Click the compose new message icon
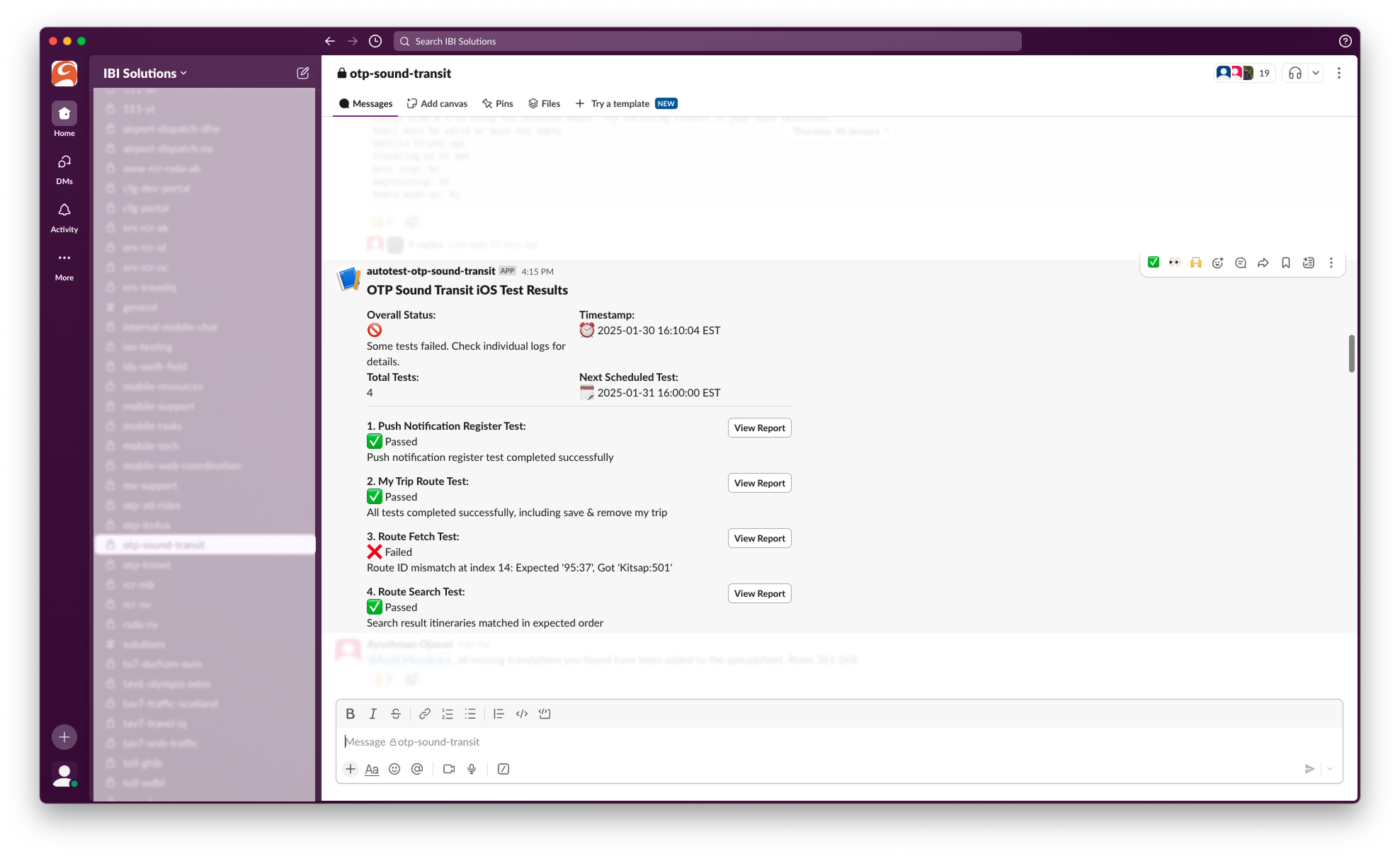Screen dimensions: 1400x856 coord(302,73)
